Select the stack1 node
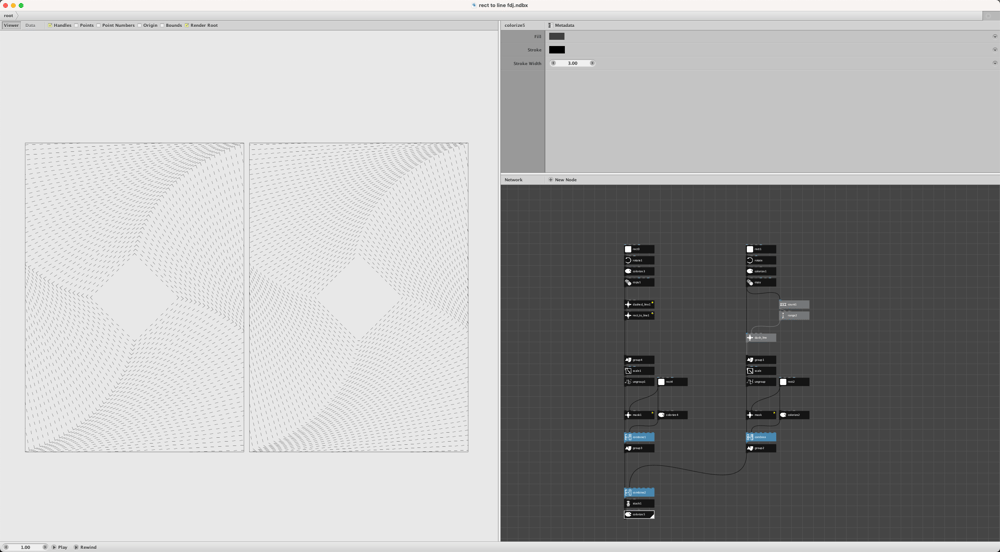The image size is (1000, 552). pyautogui.click(x=639, y=504)
